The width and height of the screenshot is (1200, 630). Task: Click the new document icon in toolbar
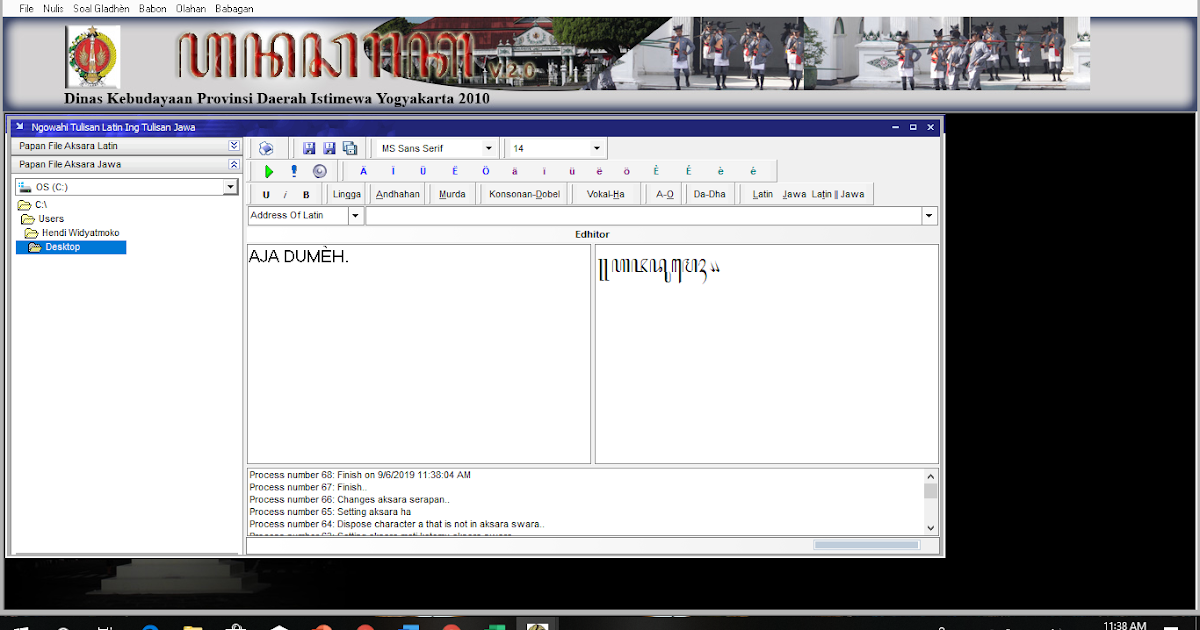tap(266, 148)
